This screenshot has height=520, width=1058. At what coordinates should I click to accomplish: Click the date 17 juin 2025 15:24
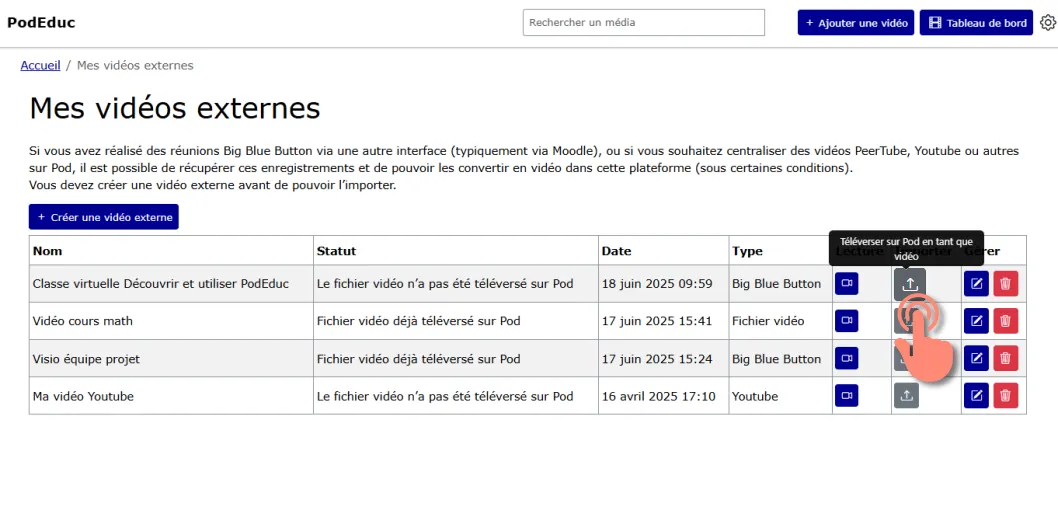[657, 359]
